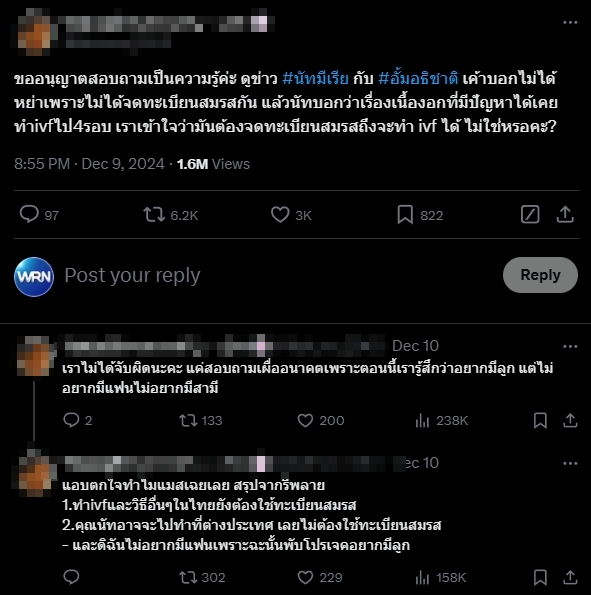Click the reply icon showing 97 comments
591x595 pixels.
click(29, 214)
